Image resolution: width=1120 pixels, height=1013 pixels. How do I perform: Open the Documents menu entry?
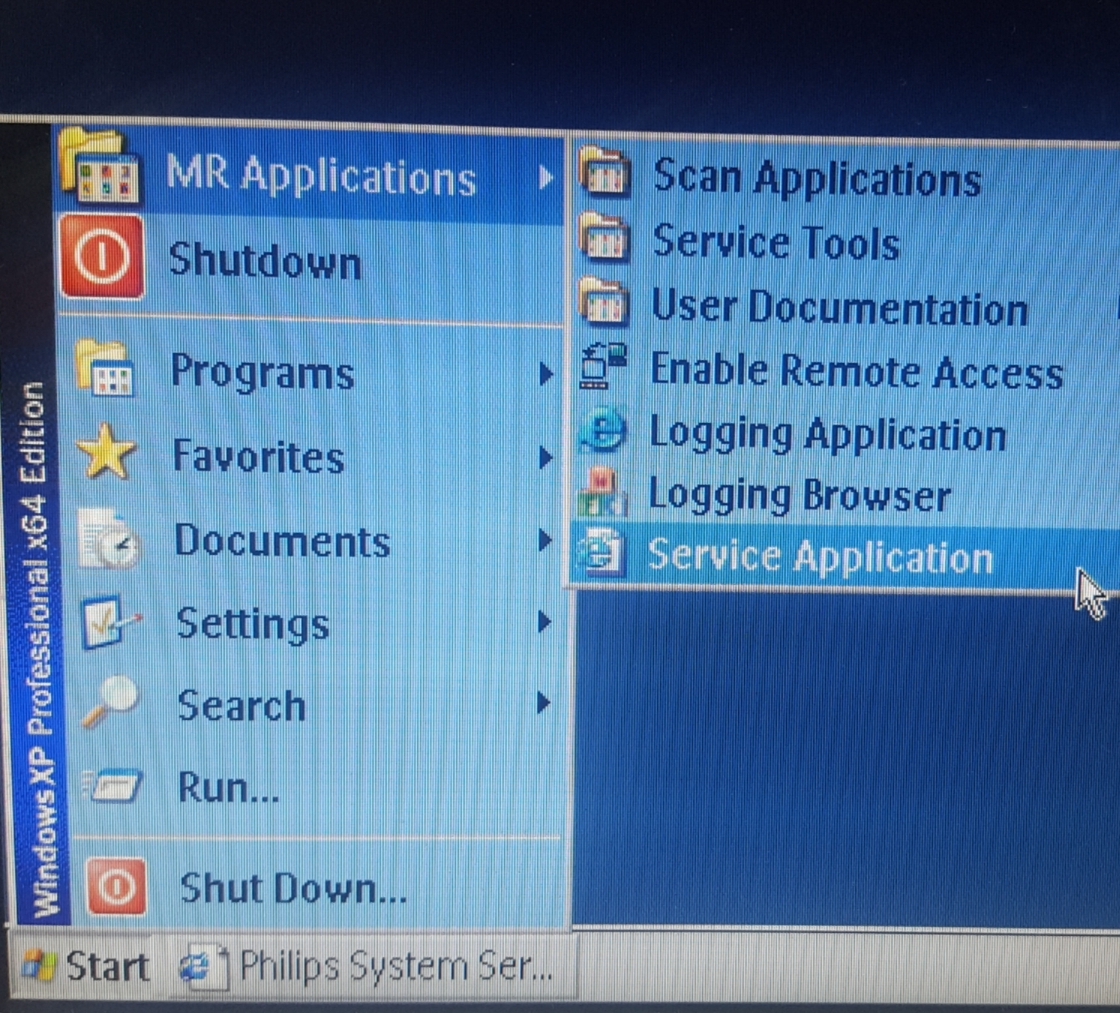click(x=314, y=539)
